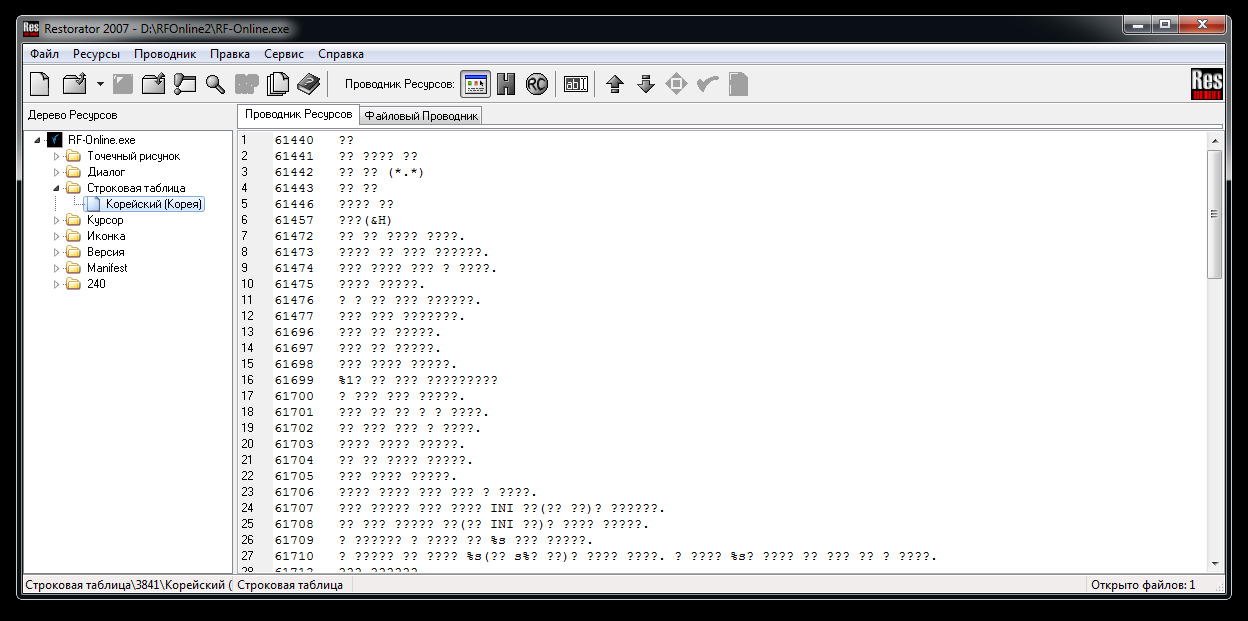This screenshot has height=621, width=1248.
Task: Click status bar path Строковая таблица\3841
Action: [127, 585]
